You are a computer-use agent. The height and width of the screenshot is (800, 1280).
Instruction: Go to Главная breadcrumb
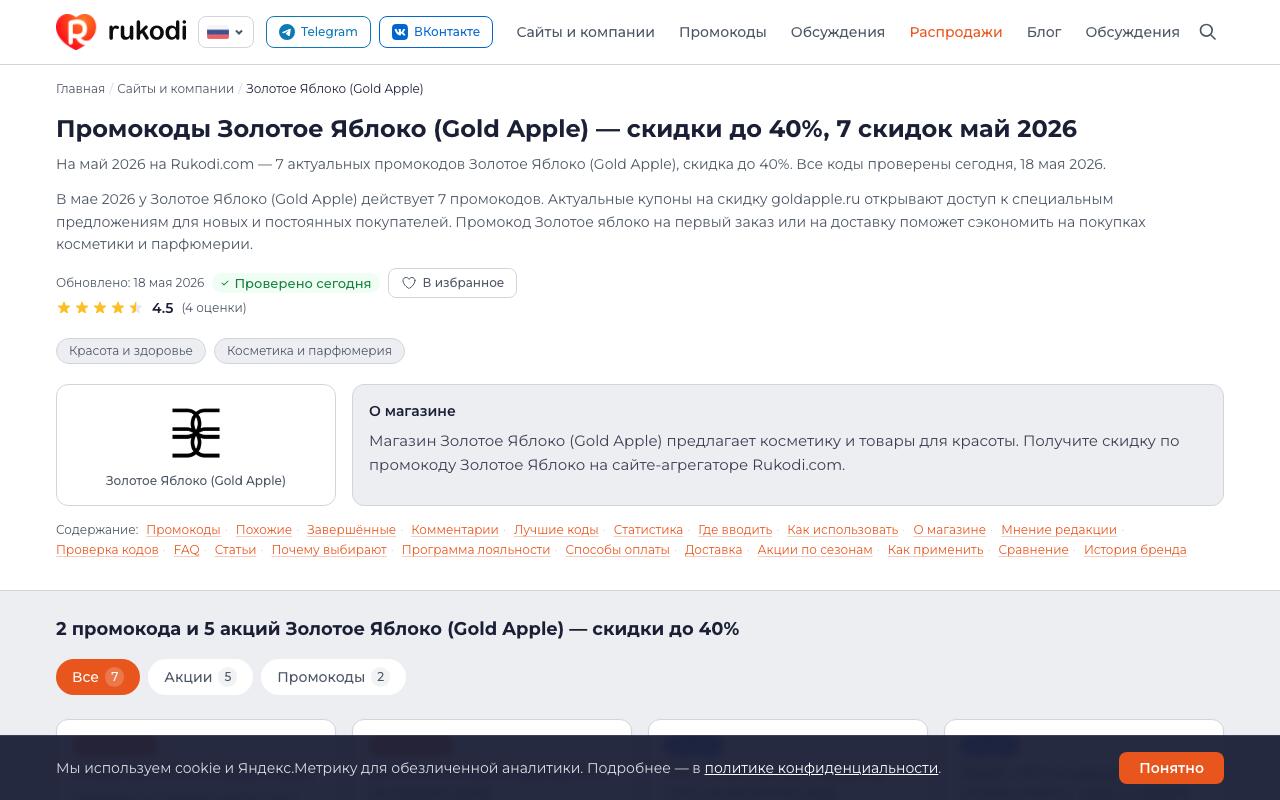tap(80, 89)
